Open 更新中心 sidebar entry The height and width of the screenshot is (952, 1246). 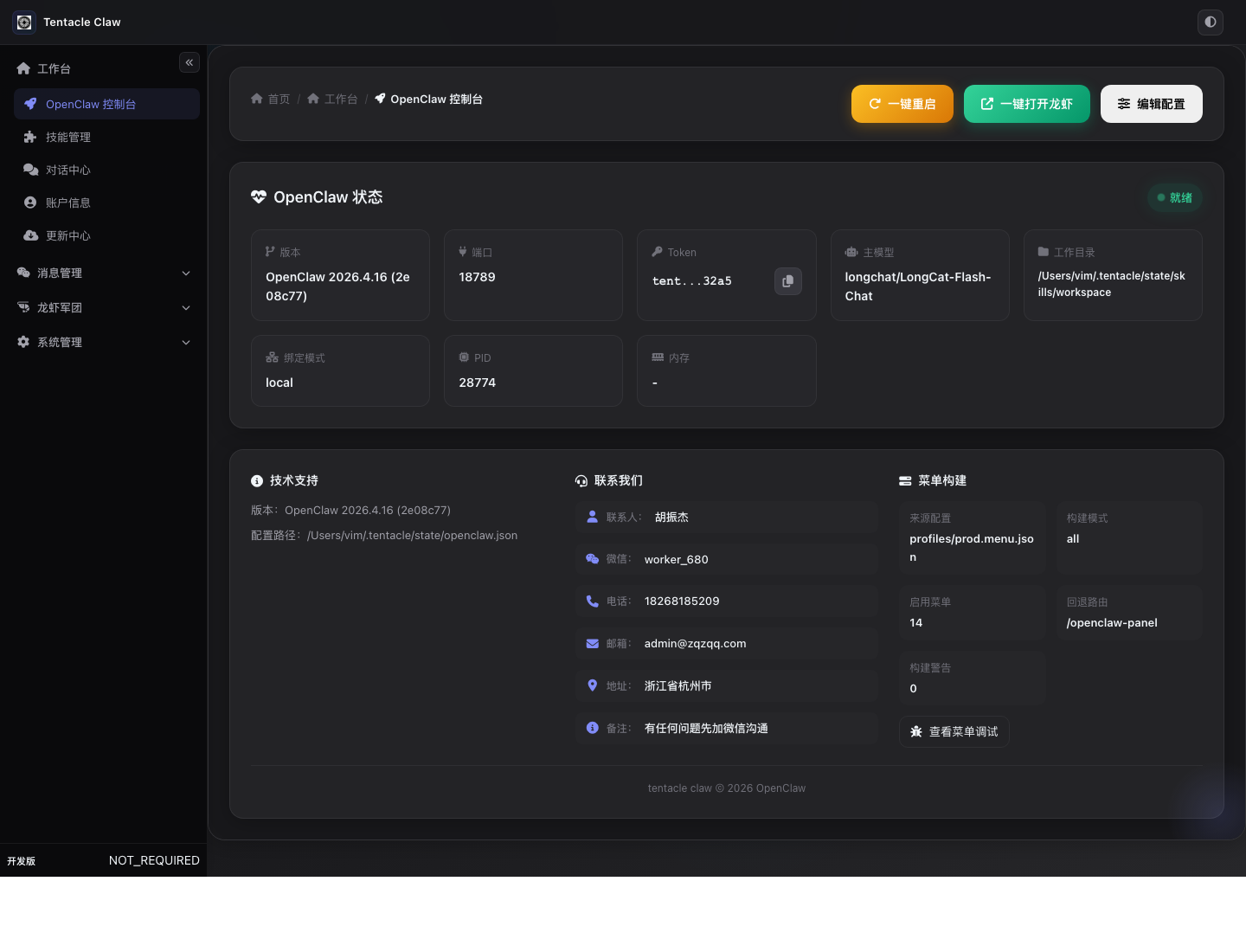pyautogui.click(x=106, y=235)
